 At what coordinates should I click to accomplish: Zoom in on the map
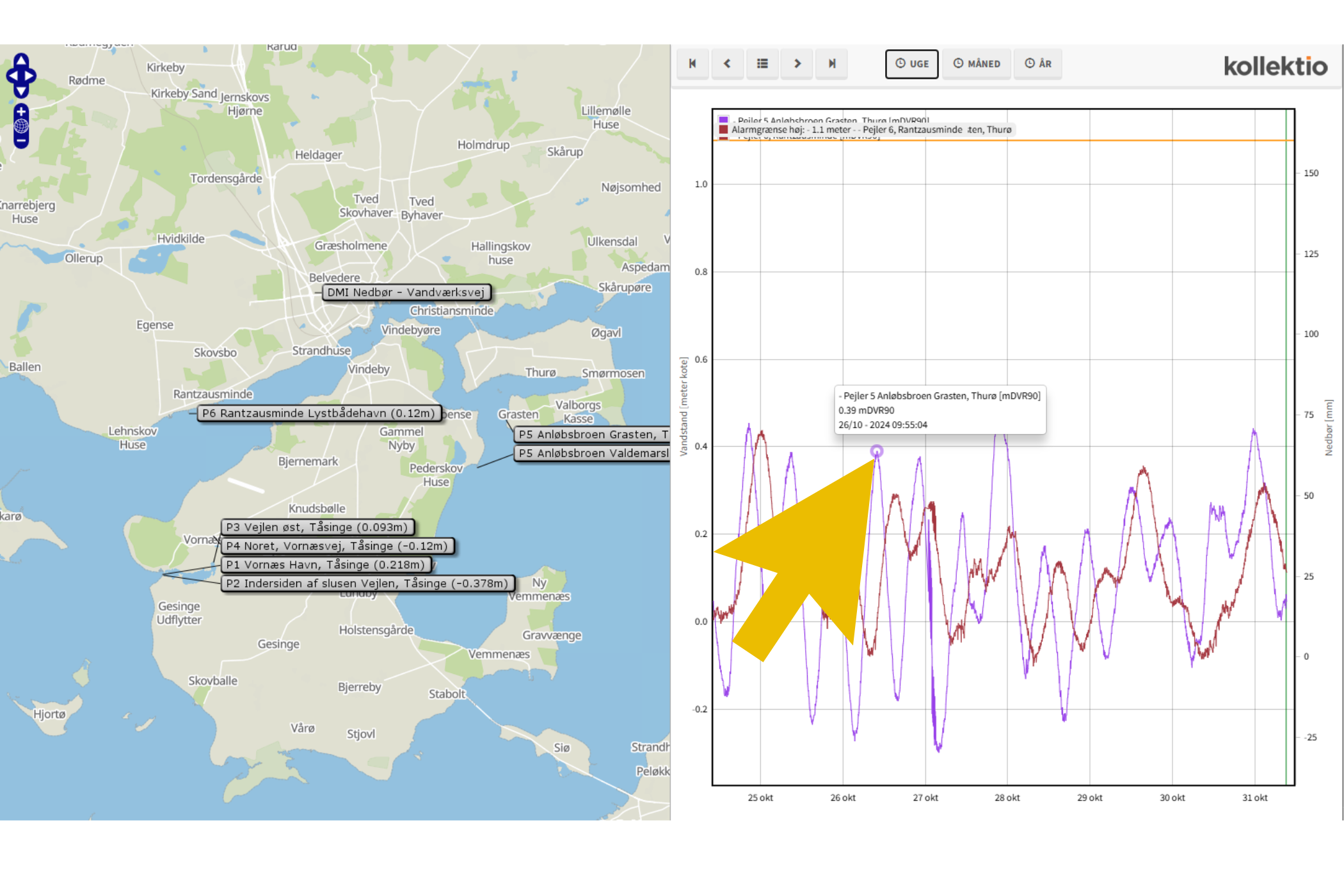point(21,111)
